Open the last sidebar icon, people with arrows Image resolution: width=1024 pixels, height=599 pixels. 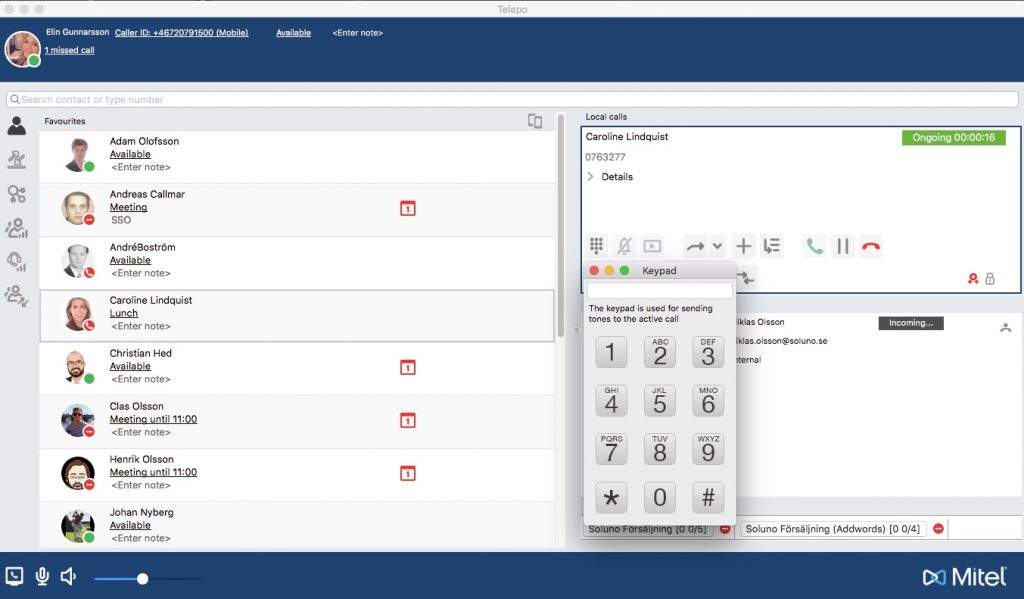tap(16, 296)
